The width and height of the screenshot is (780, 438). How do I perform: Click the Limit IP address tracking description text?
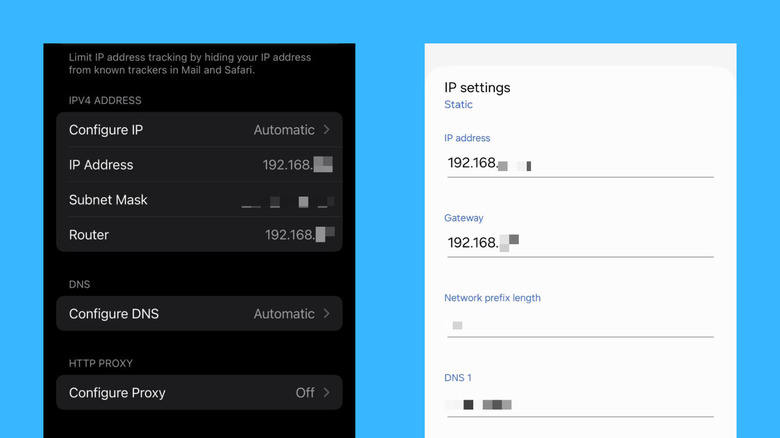pos(190,64)
